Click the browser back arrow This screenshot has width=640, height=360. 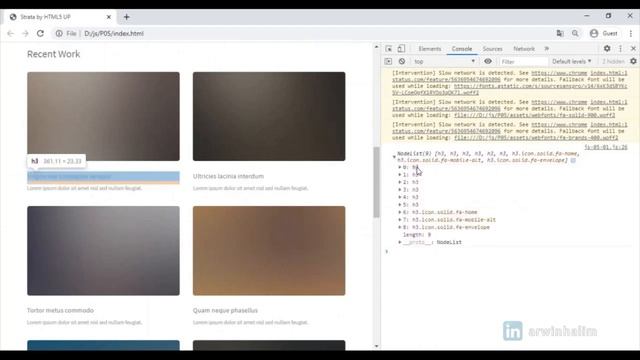(x=11, y=33)
